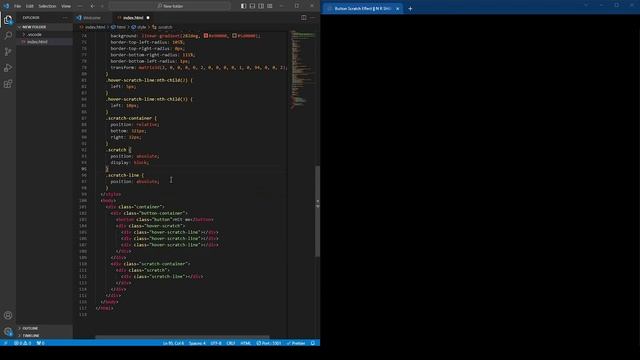Open the customize layout icon
The image size is (640, 360).
(x=270, y=6)
